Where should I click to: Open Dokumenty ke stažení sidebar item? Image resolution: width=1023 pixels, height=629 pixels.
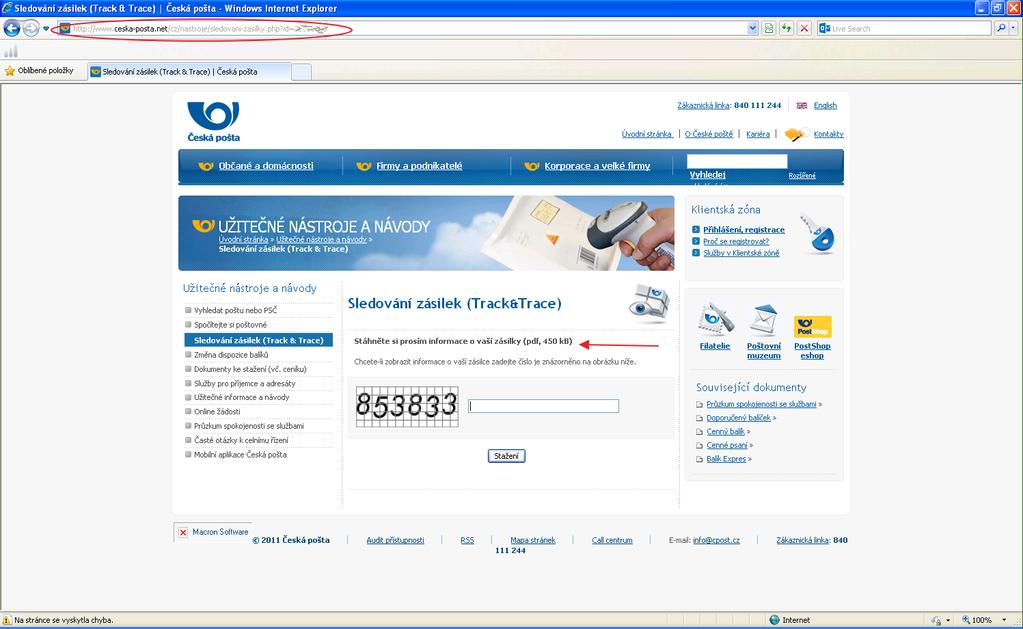coord(250,369)
